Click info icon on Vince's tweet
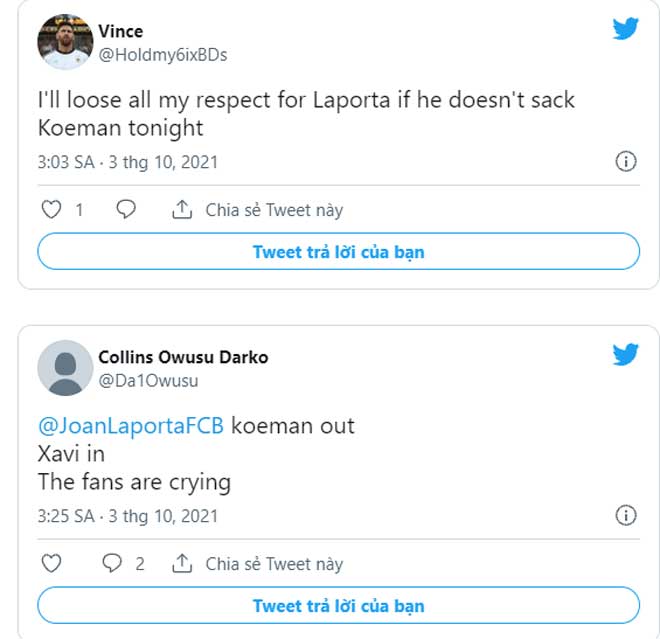 [x=626, y=161]
